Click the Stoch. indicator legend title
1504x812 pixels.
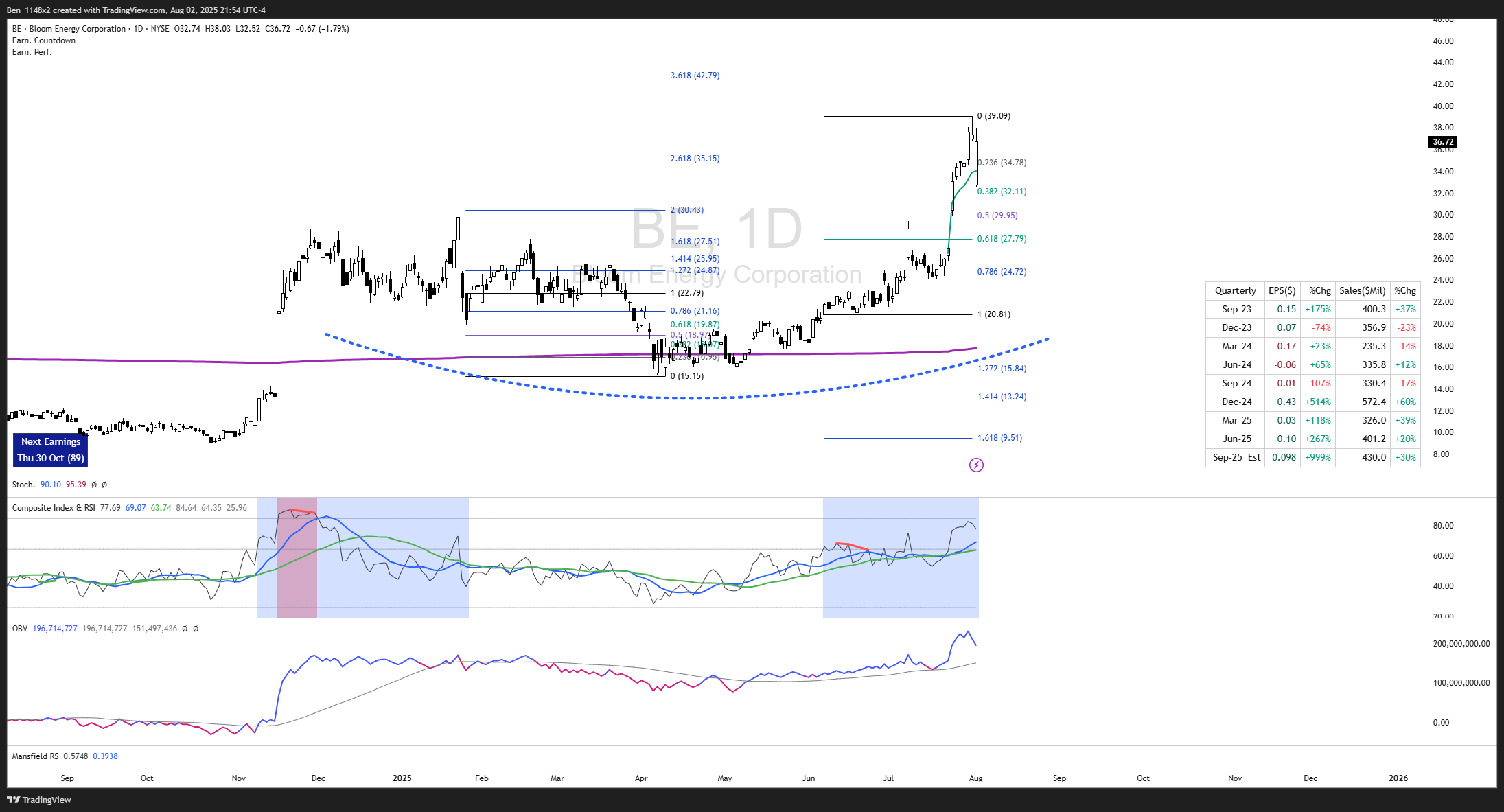[x=23, y=485]
